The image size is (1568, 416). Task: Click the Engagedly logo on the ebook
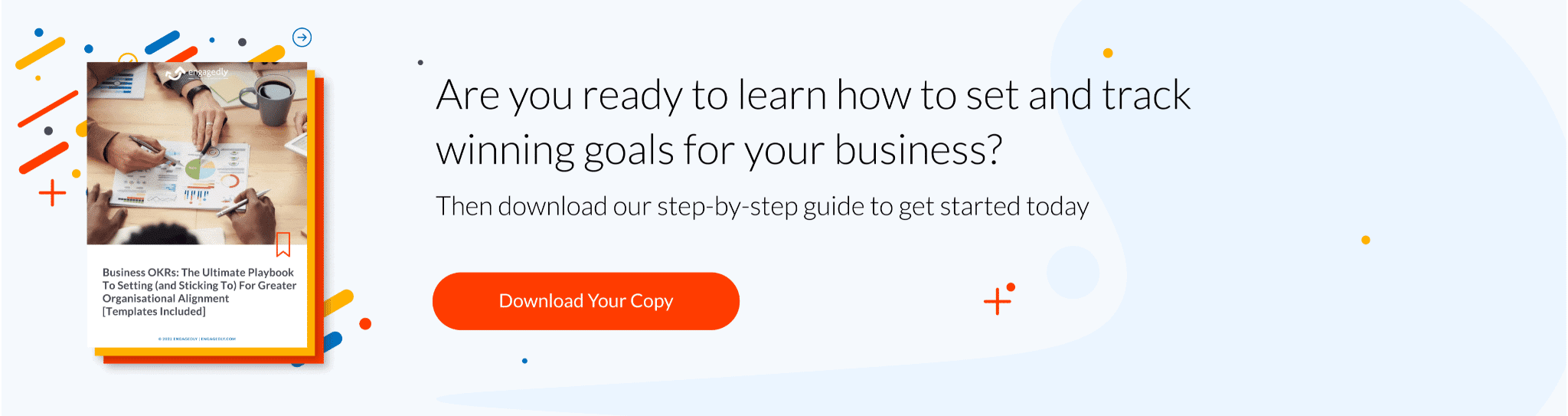(x=197, y=73)
